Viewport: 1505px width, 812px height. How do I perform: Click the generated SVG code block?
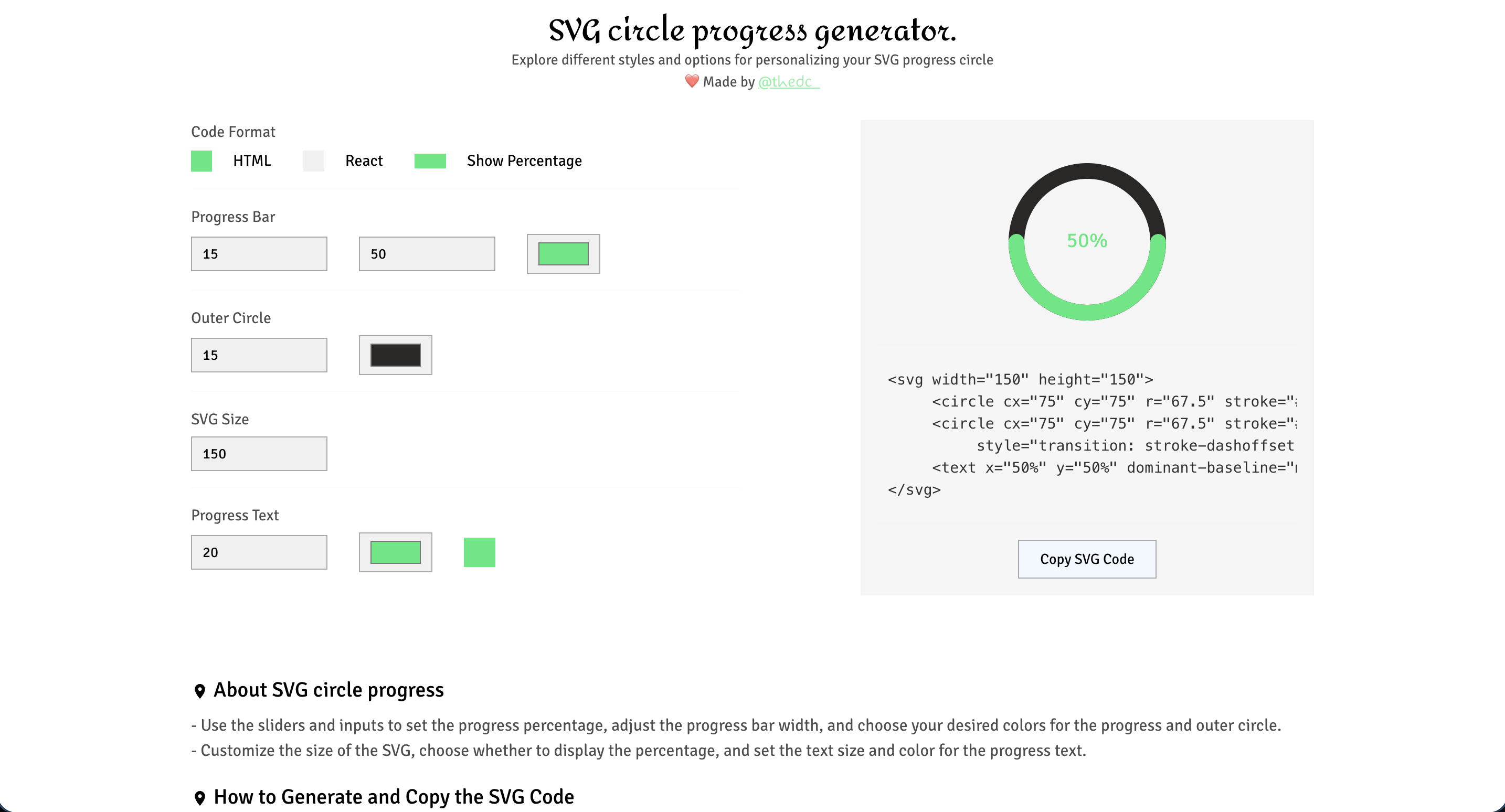point(1087,434)
